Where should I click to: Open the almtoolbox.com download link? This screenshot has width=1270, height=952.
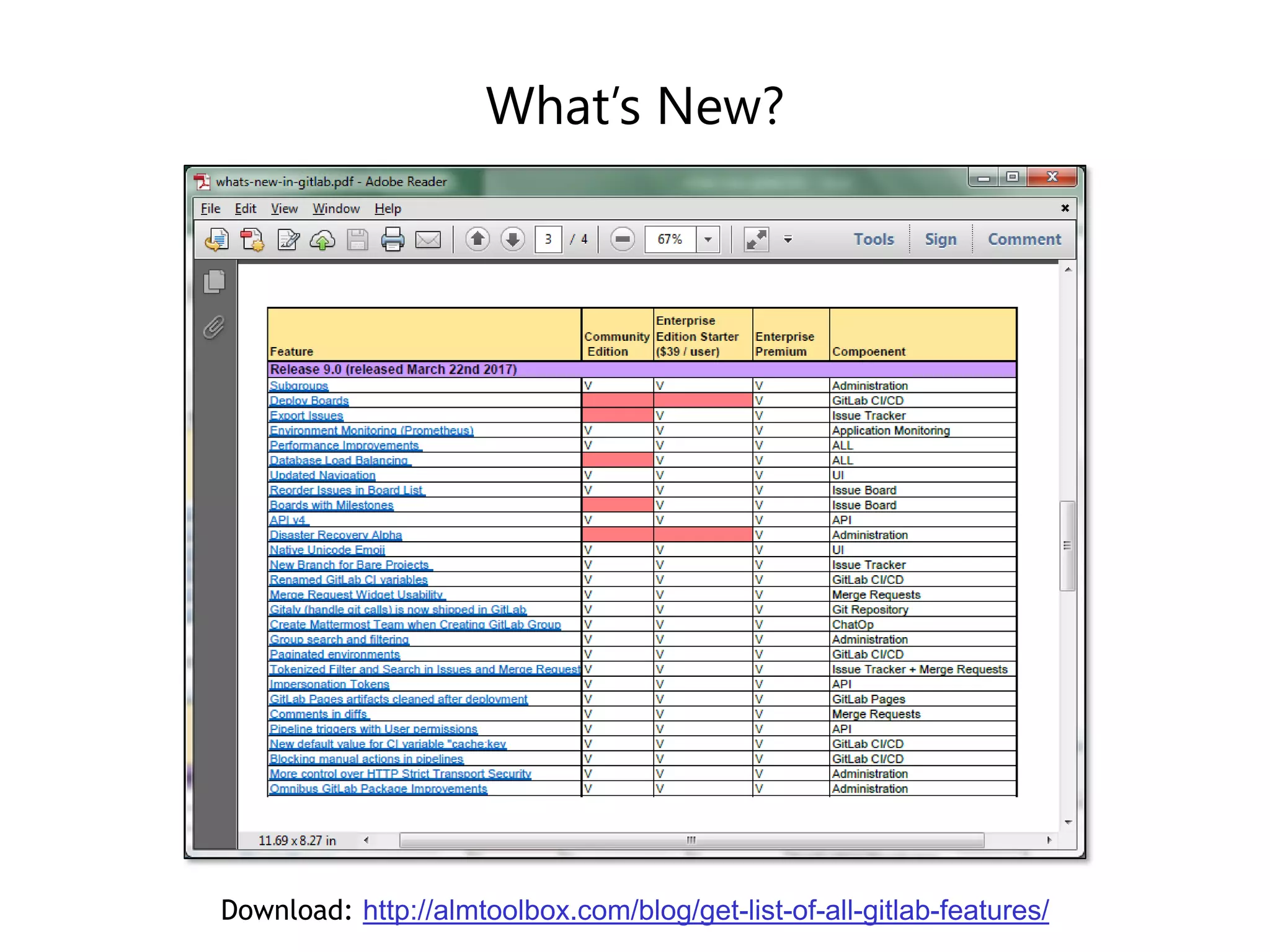point(706,910)
